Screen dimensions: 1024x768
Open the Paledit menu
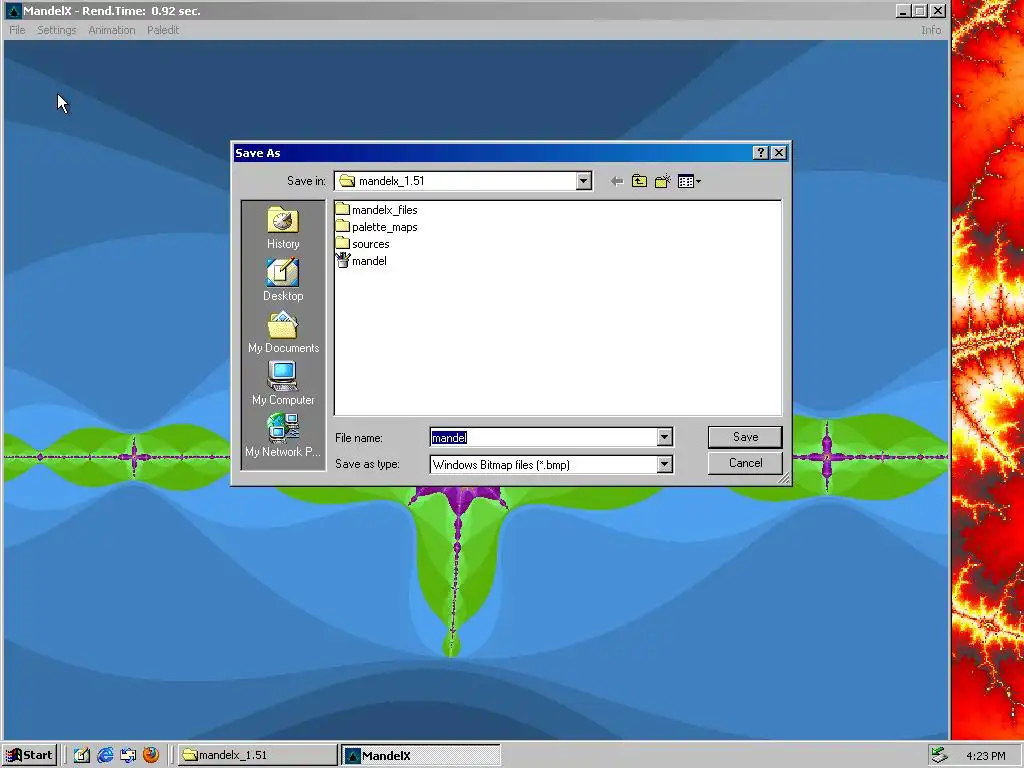tap(163, 30)
